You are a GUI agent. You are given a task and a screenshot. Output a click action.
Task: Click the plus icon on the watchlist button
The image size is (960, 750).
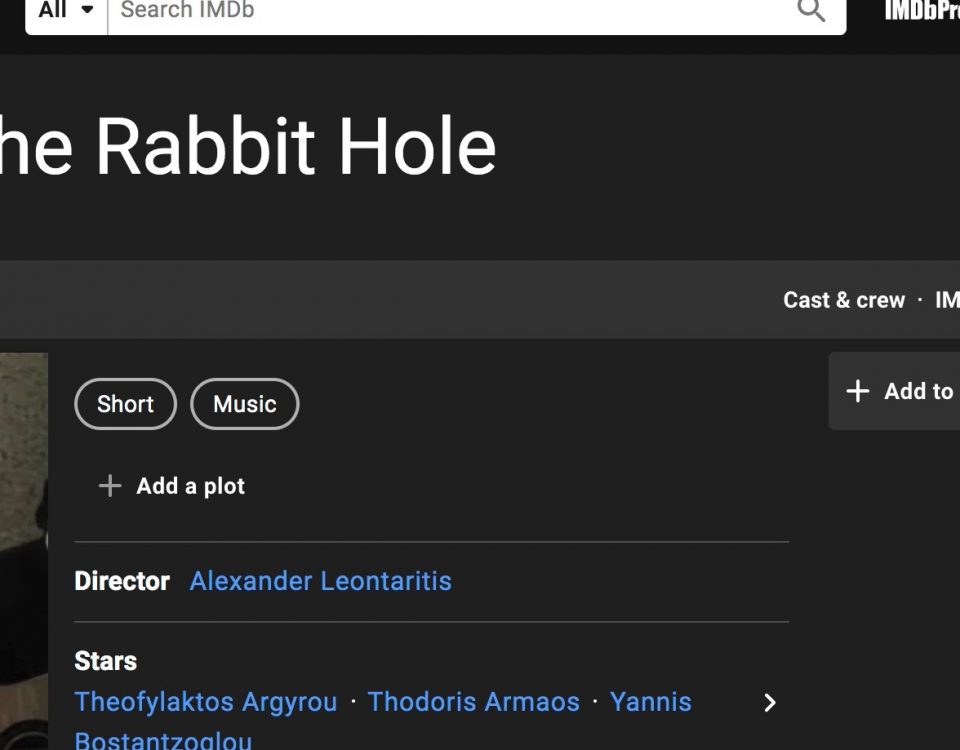[x=857, y=391]
